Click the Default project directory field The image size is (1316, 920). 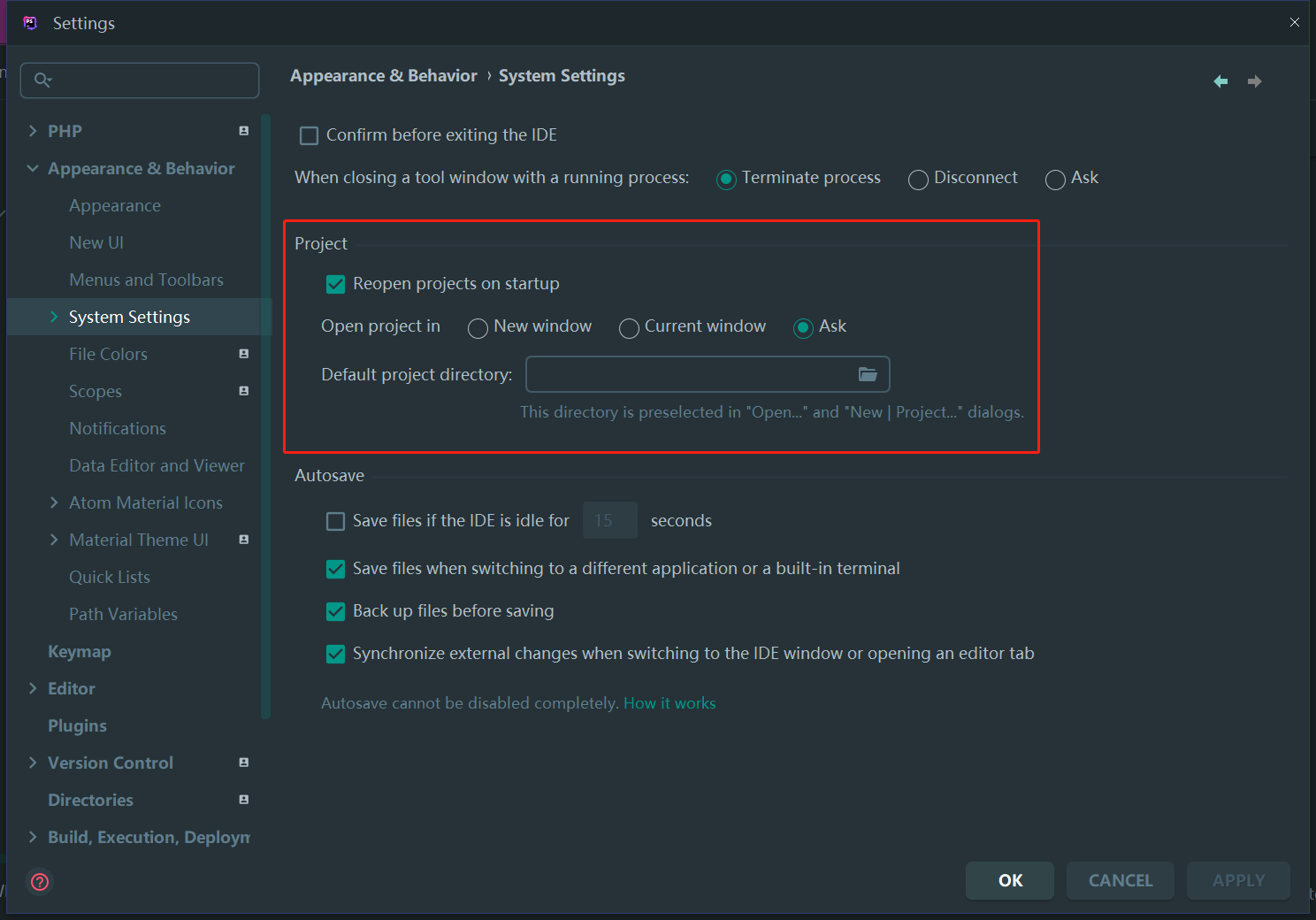pyautogui.click(x=688, y=374)
